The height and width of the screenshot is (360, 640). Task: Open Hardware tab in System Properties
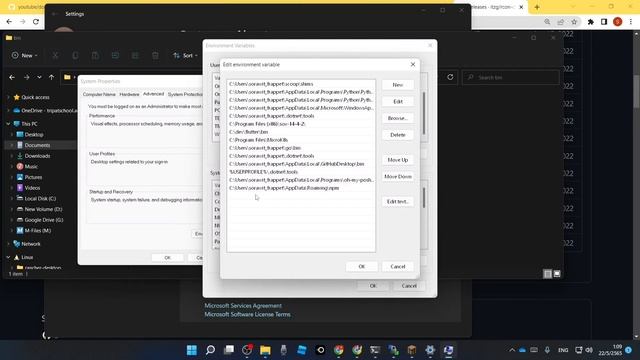[129, 94]
